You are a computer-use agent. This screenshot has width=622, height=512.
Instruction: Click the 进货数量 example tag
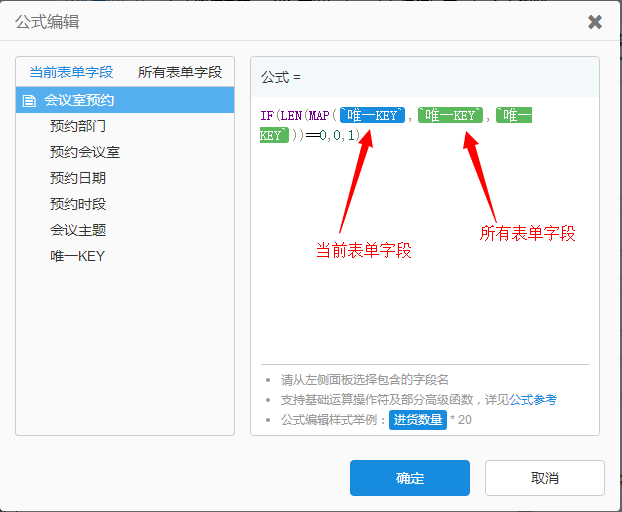click(x=417, y=419)
